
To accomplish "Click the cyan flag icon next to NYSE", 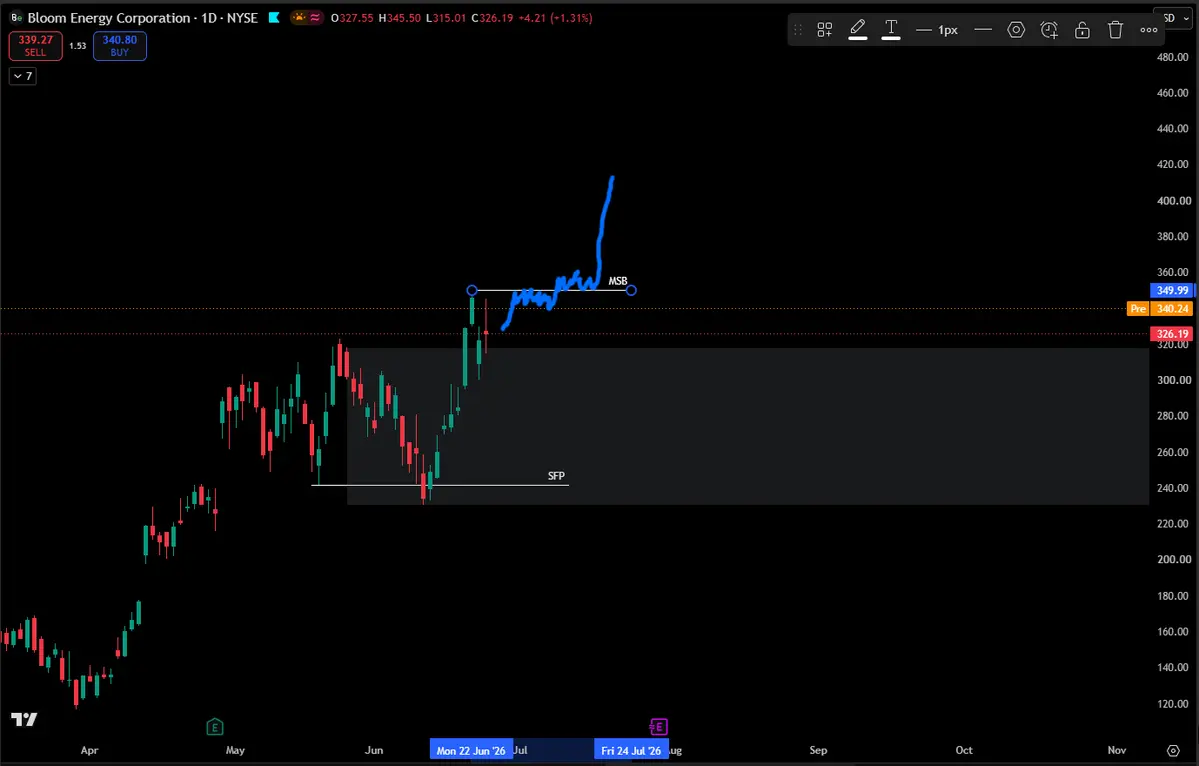I will 274,18.
